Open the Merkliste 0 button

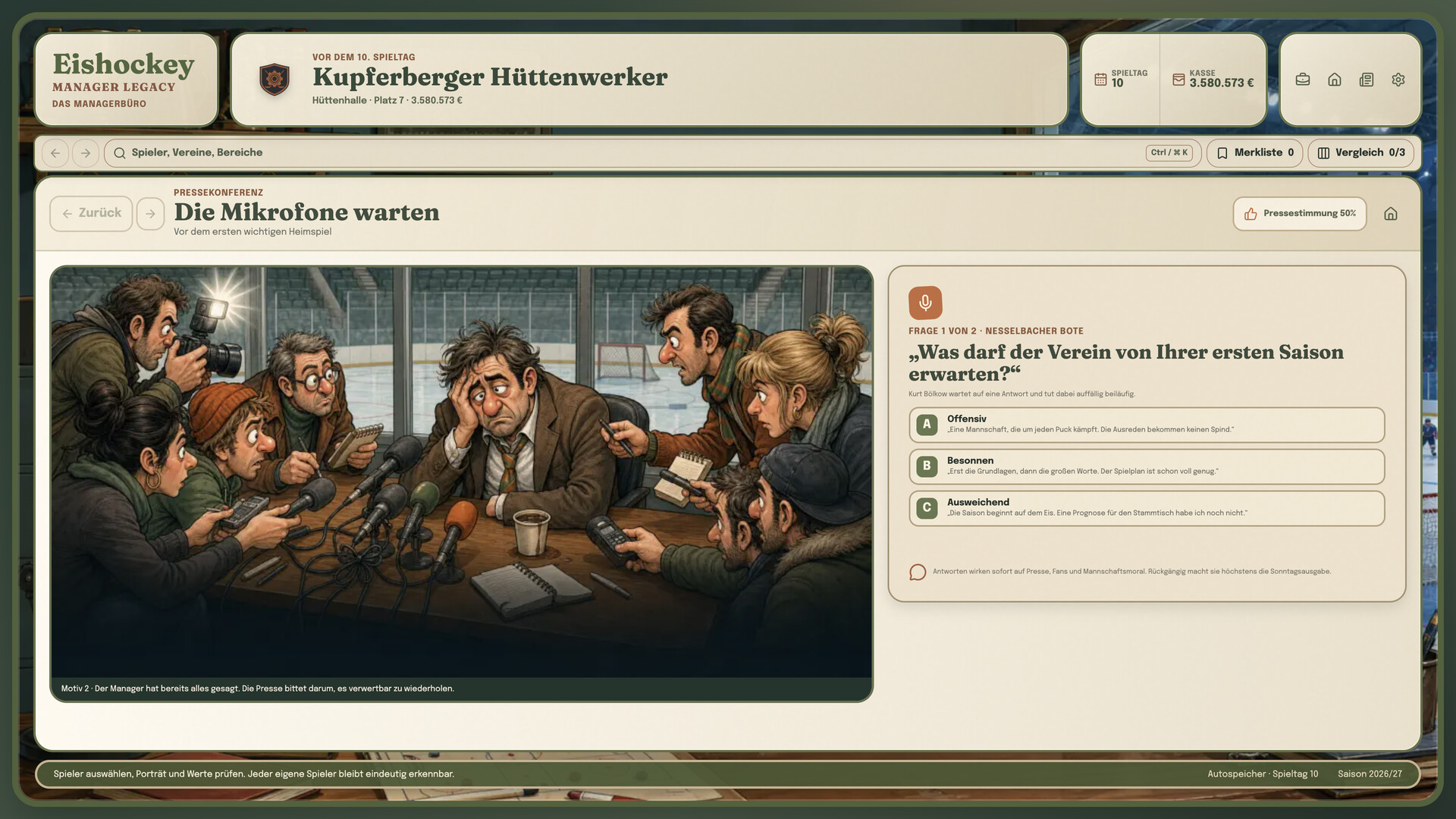[1254, 153]
